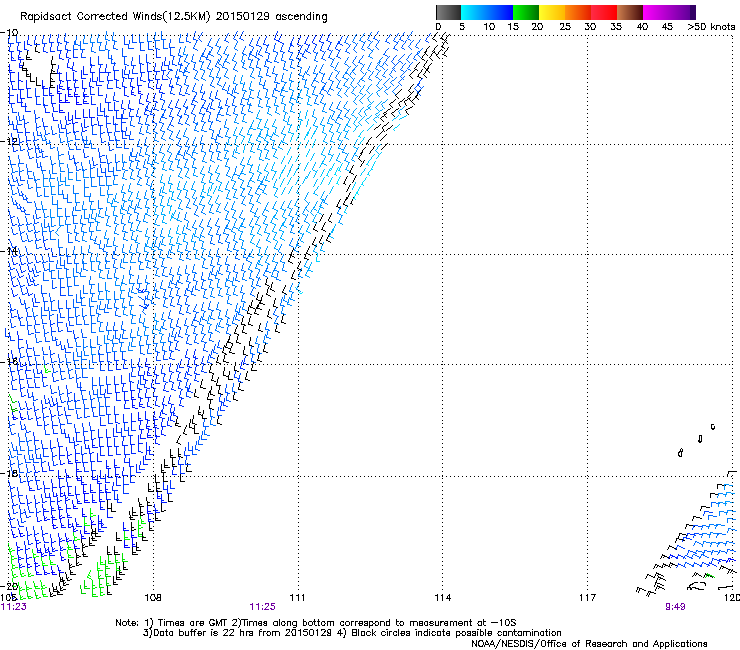Image resolution: width=740 pixels, height=650 pixels.
Task: Select the gray 0–5 knots color segment
Action: click(x=448, y=12)
